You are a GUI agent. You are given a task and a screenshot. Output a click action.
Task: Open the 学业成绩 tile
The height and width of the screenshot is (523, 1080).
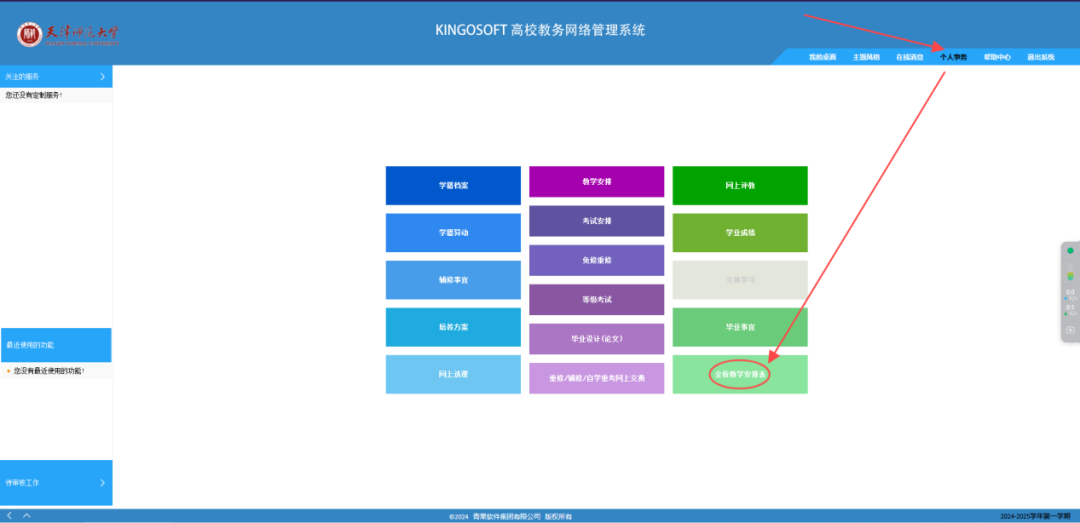tap(740, 232)
